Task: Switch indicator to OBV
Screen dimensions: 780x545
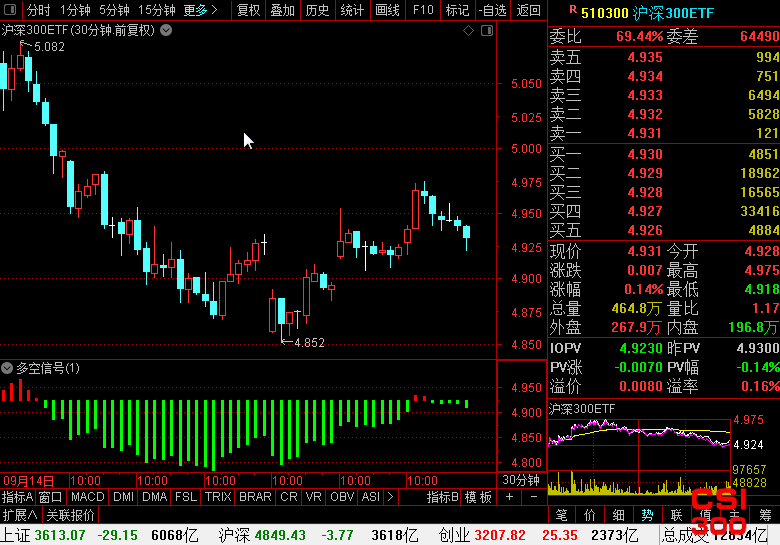Action: click(x=342, y=497)
